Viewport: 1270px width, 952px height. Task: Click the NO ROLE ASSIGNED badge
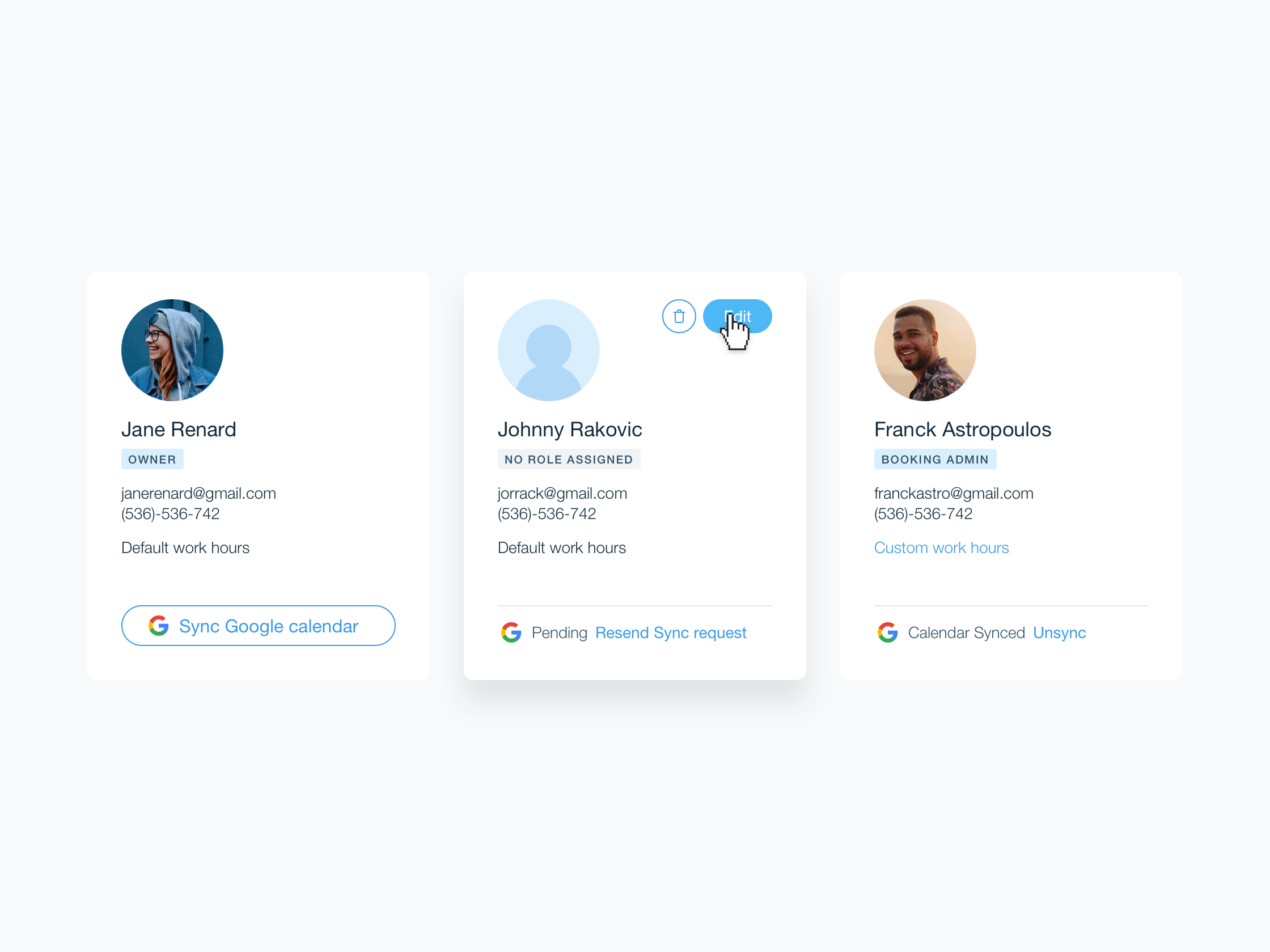(x=569, y=459)
